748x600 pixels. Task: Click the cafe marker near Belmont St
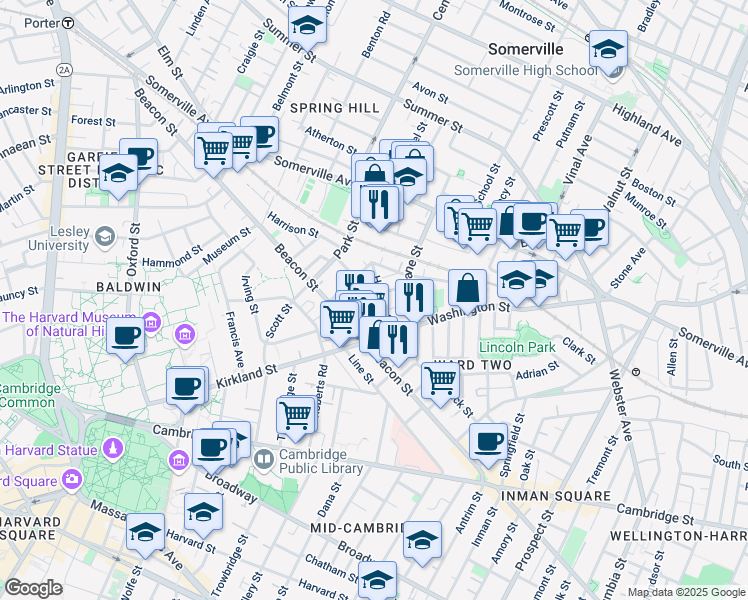pyautogui.click(x=261, y=136)
